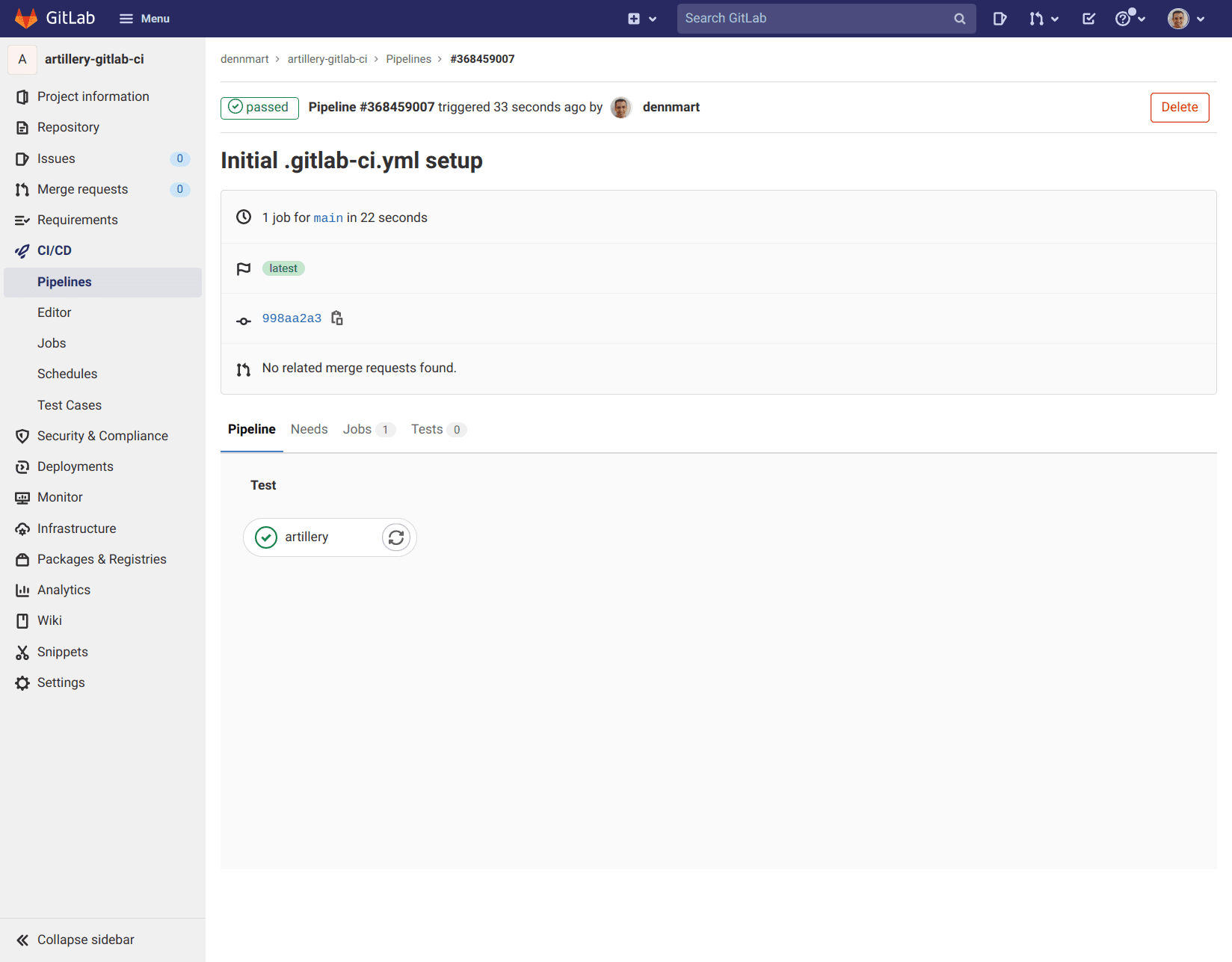This screenshot has height=962, width=1232.
Task: Retry the artillery job with the circular arrow icon
Action: tap(395, 537)
